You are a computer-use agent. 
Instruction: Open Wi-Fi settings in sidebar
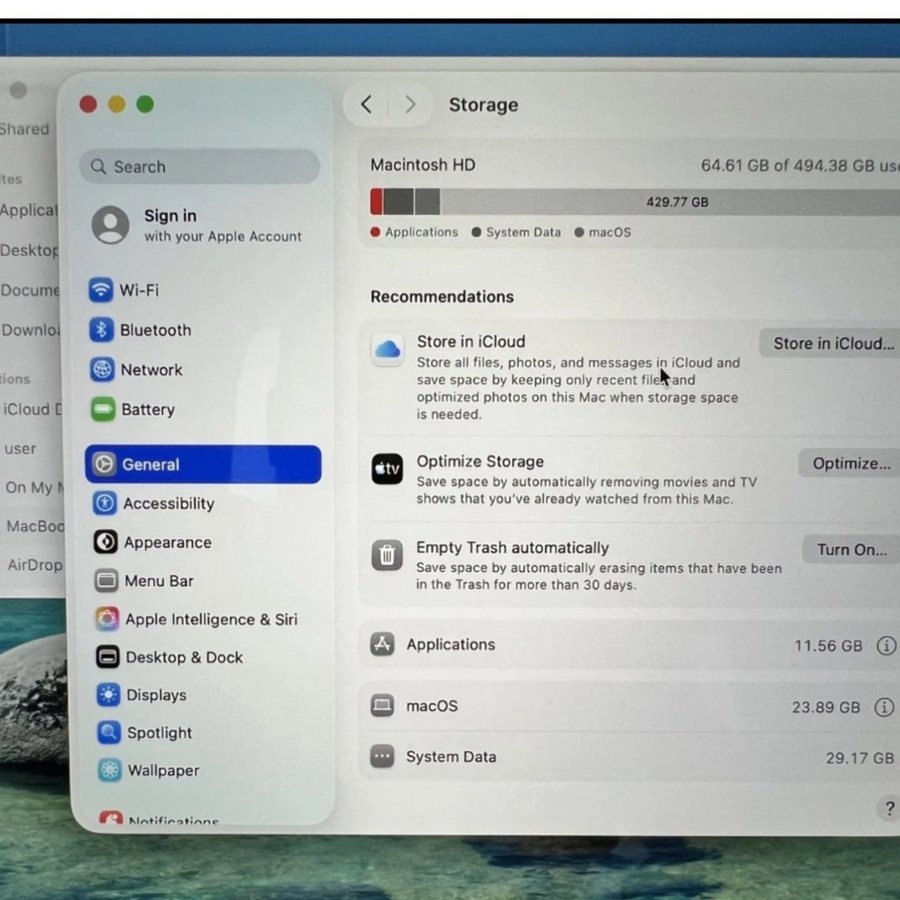[x=138, y=290]
